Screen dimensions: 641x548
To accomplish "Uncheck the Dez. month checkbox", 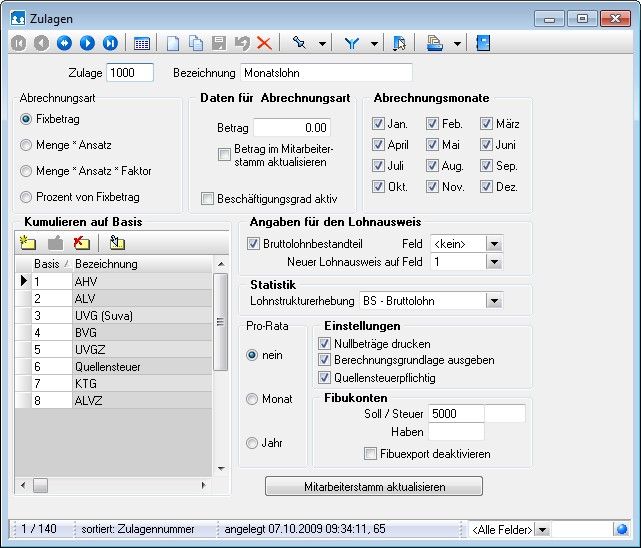I will (486, 187).
